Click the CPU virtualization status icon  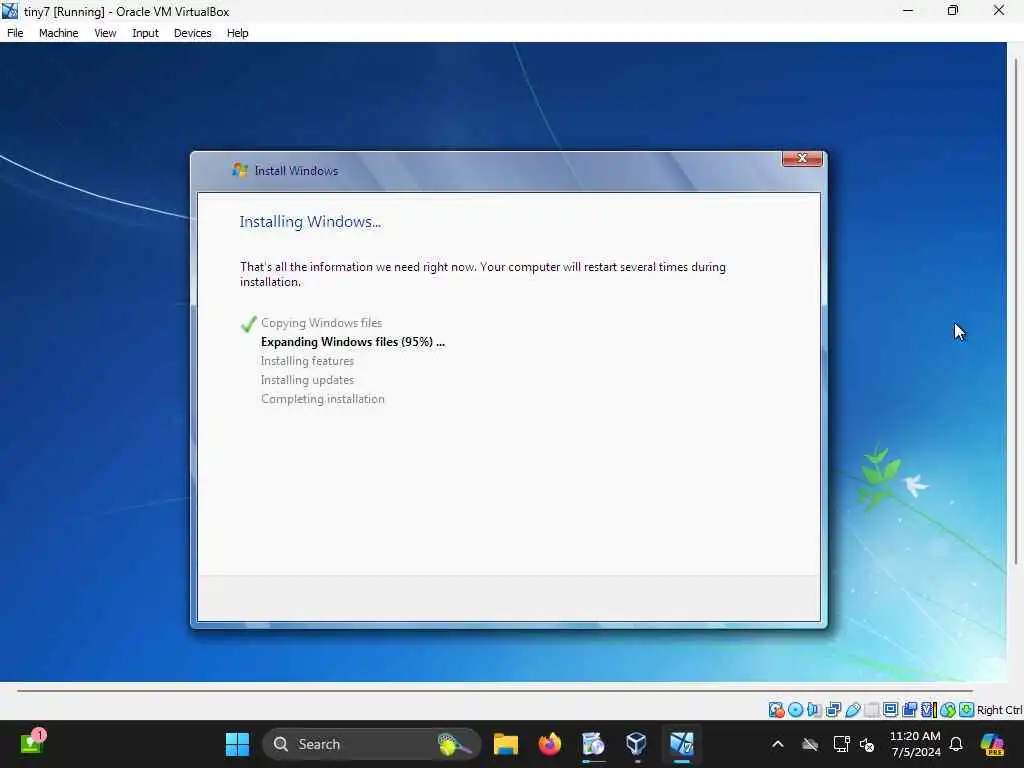928,710
